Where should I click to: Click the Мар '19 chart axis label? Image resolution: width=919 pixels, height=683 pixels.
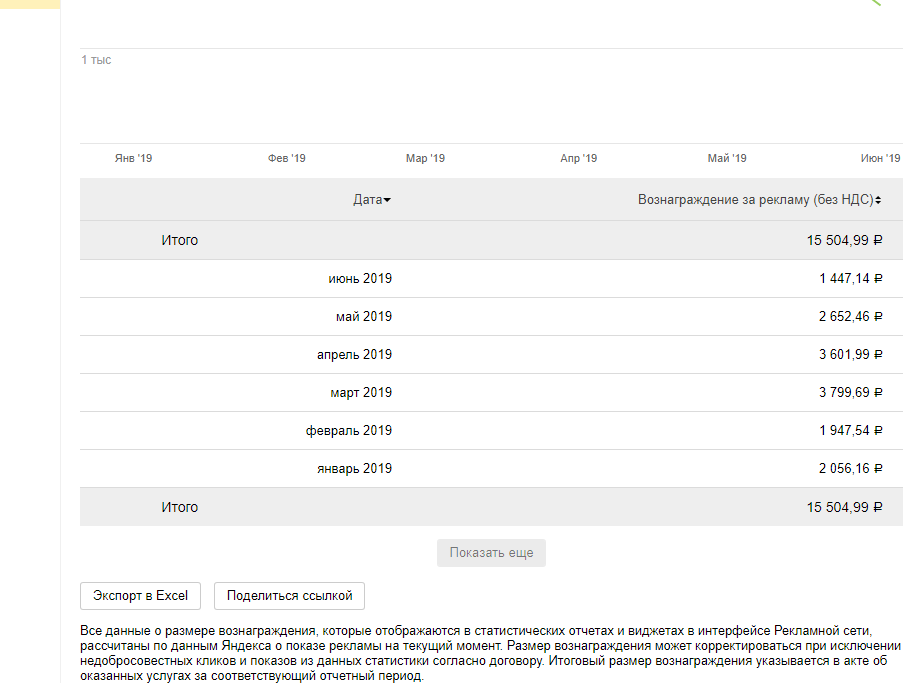[425, 159]
